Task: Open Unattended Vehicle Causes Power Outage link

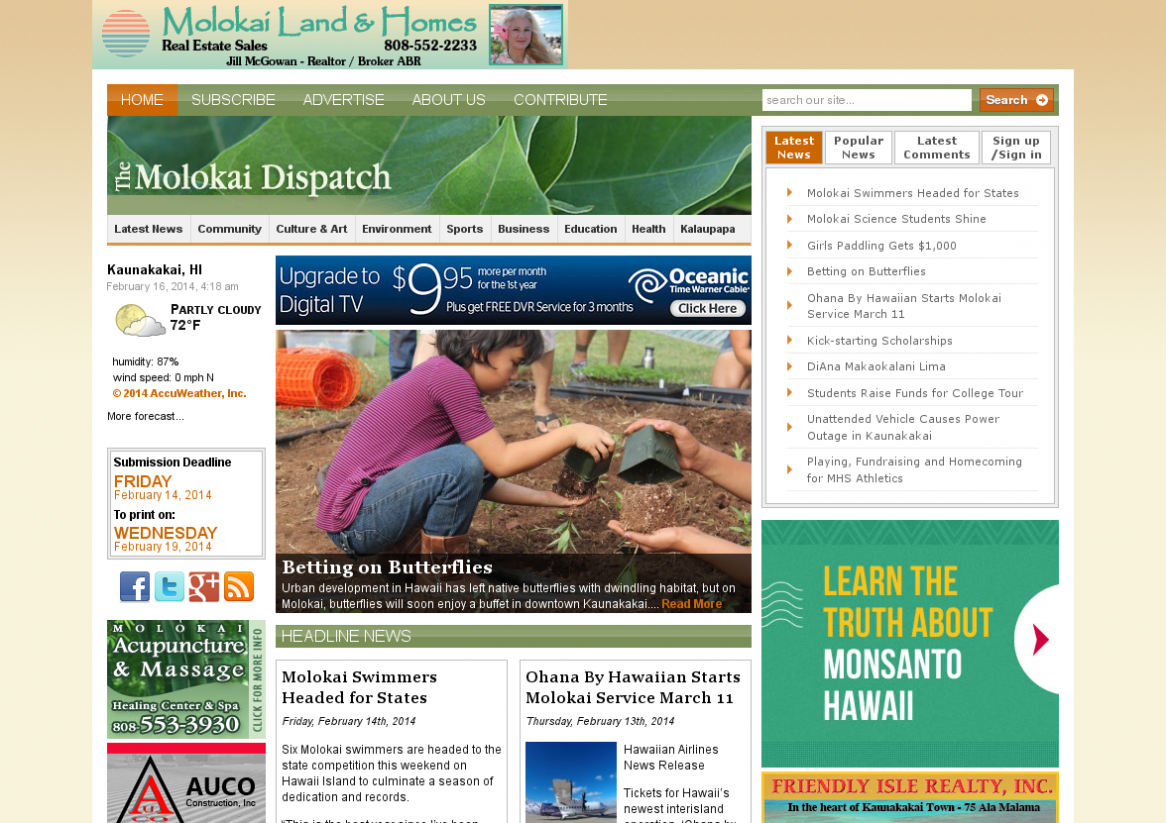Action: click(903, 427)
